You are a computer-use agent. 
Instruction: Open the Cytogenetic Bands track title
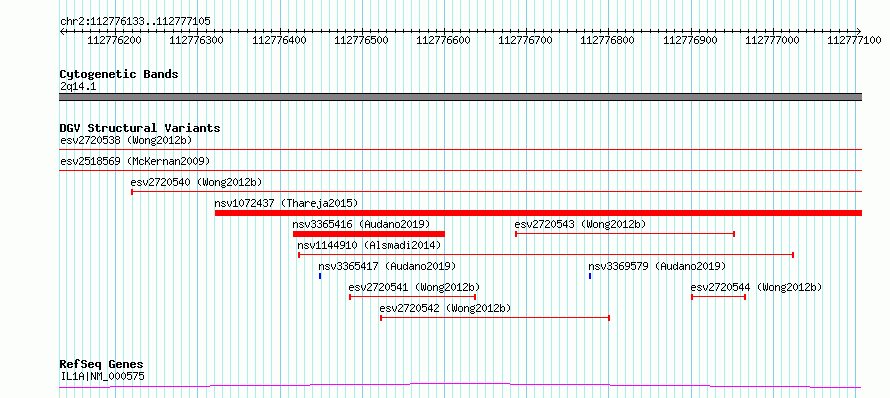point(119,74)
